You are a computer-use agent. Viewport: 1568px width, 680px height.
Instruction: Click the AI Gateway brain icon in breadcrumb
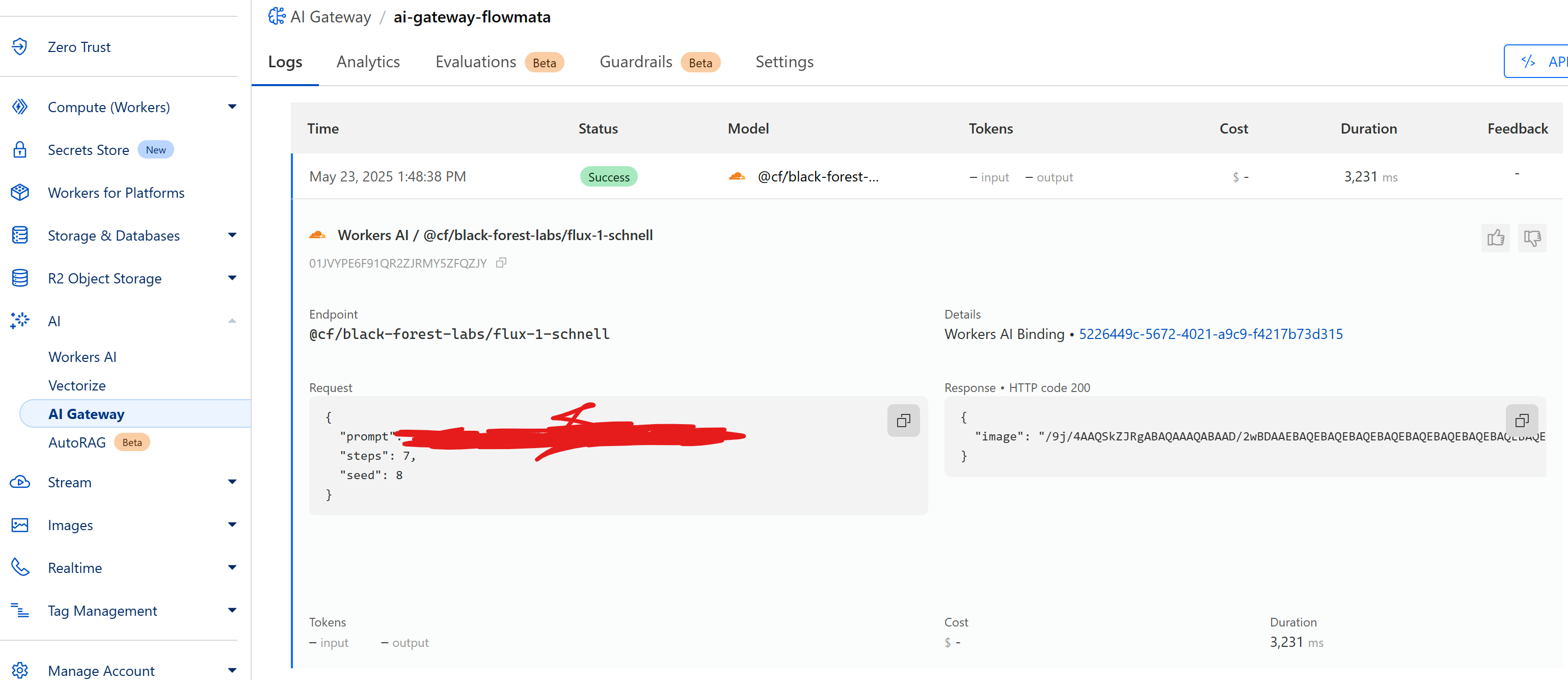[277, 16]
